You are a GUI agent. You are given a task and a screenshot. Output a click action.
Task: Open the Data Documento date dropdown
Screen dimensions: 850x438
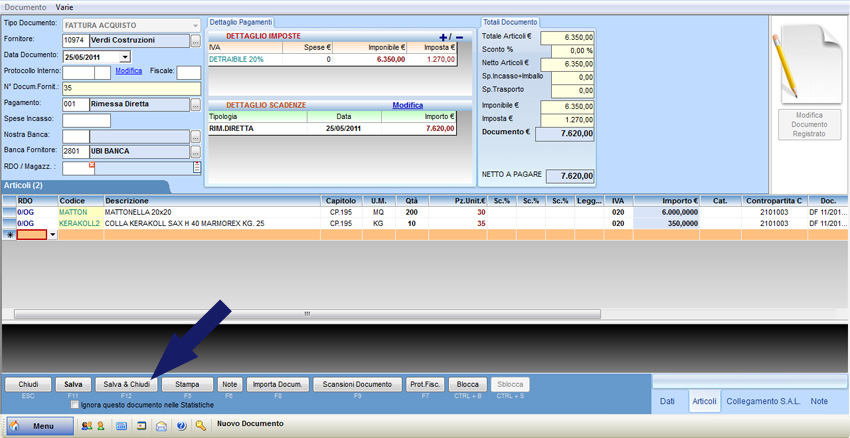pyautogui.click(x=125, y=56)
